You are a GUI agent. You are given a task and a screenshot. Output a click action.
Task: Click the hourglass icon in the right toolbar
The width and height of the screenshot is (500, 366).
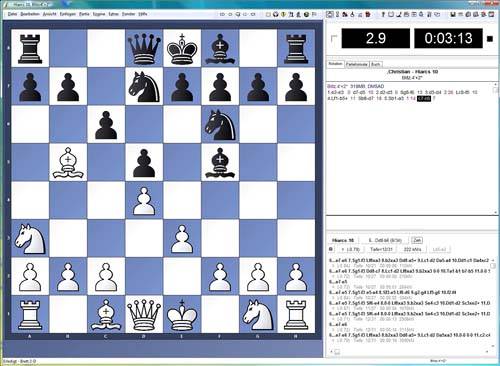coord(337,14)
